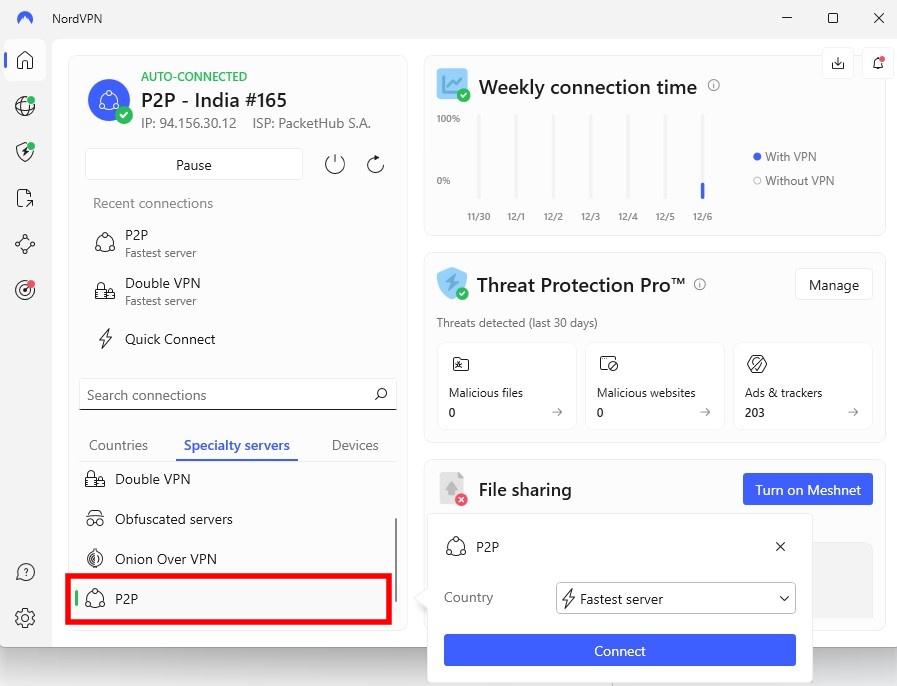Click the search magnifier icon
897x686 pixels.
381,394
